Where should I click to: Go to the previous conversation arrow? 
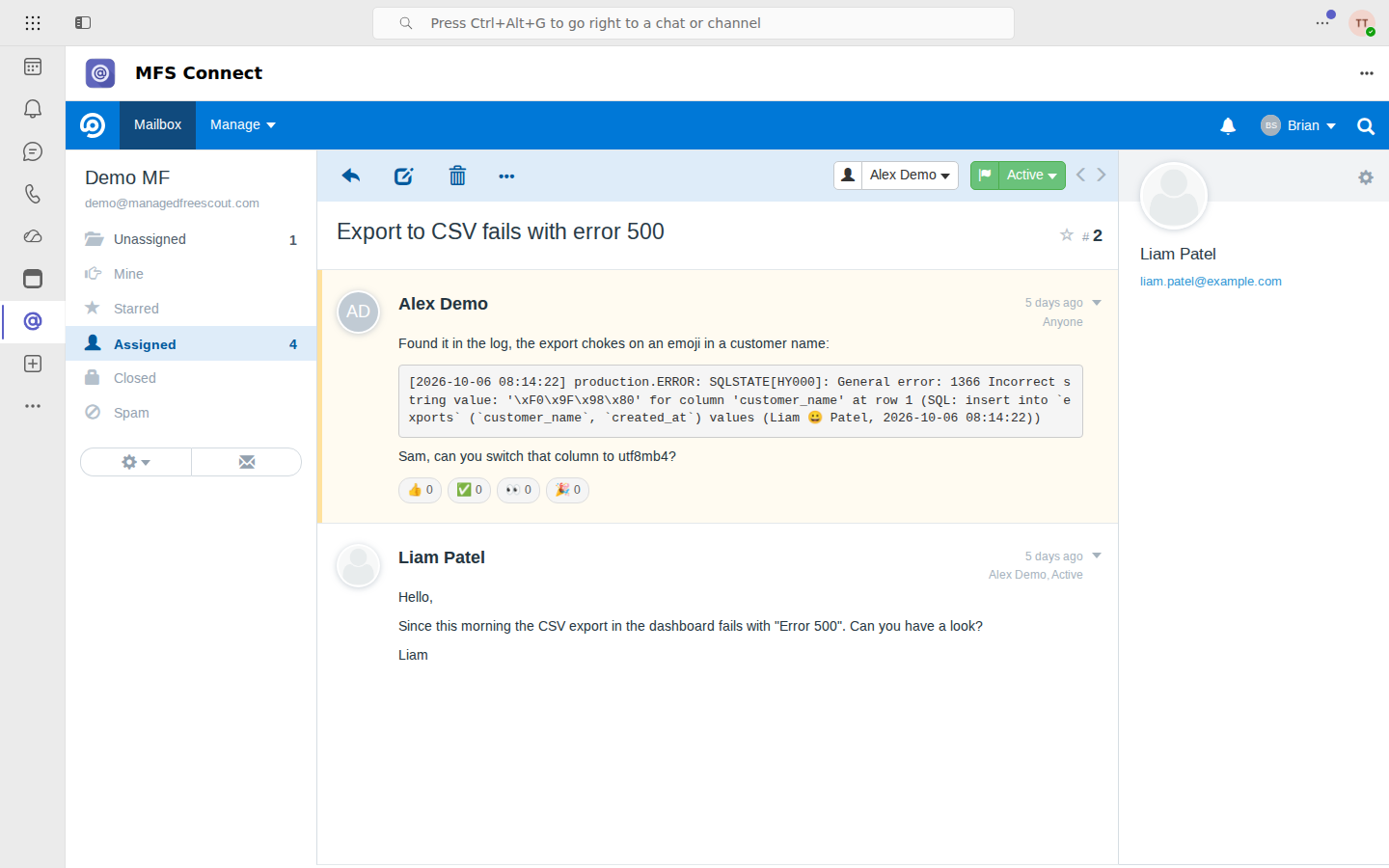click(x=1080, y=175)
